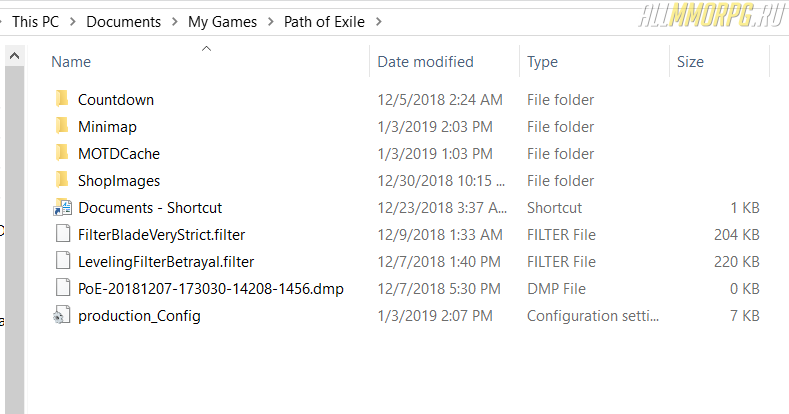Click the PoE dmp file icon

(x=63, y=288)
